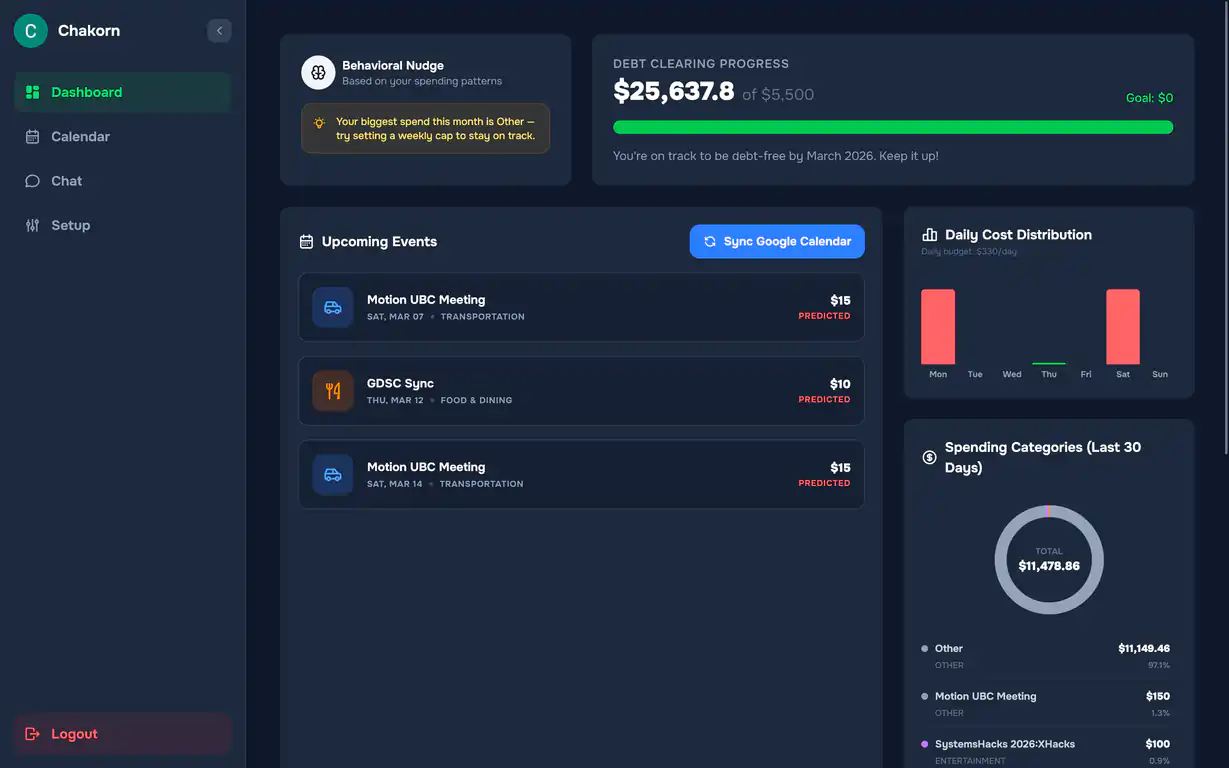Click the bus icon on Motion UBC Meeting event

(332, 307)
